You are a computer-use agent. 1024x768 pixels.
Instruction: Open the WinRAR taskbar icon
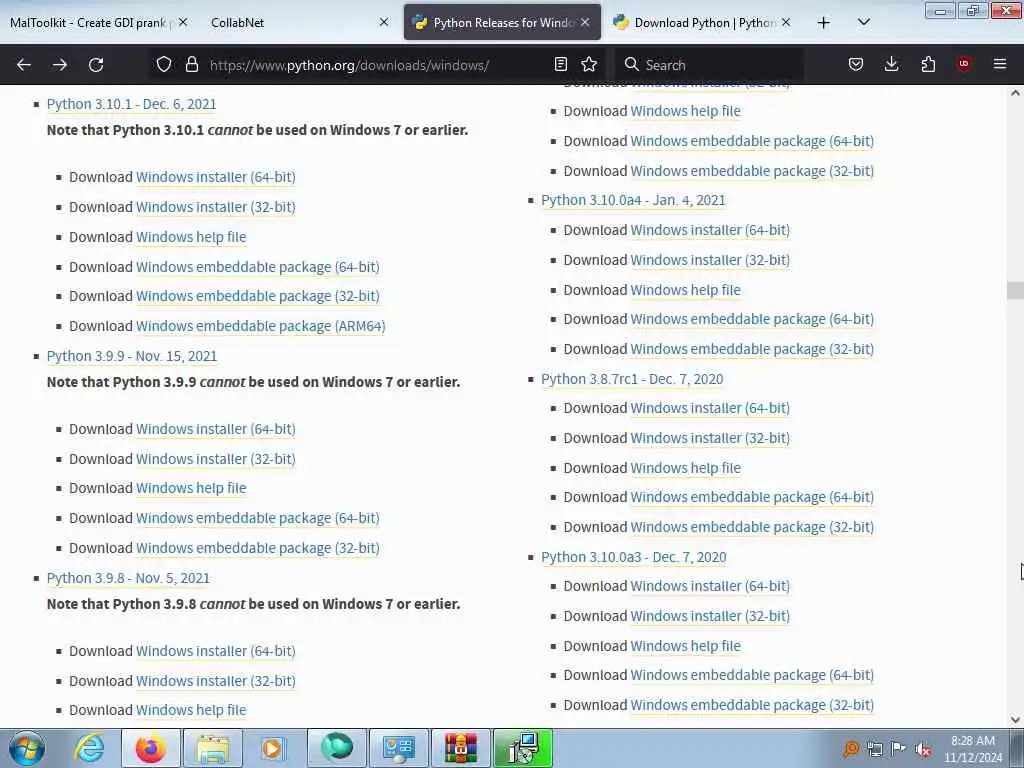point(460,748)
